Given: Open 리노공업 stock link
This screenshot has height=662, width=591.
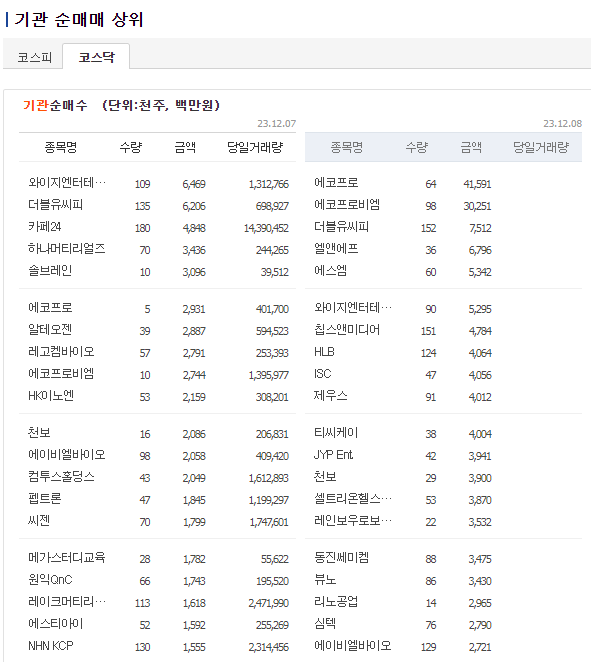Looking at the screenshot, I should pyautogui.click(x=336, y=602).
